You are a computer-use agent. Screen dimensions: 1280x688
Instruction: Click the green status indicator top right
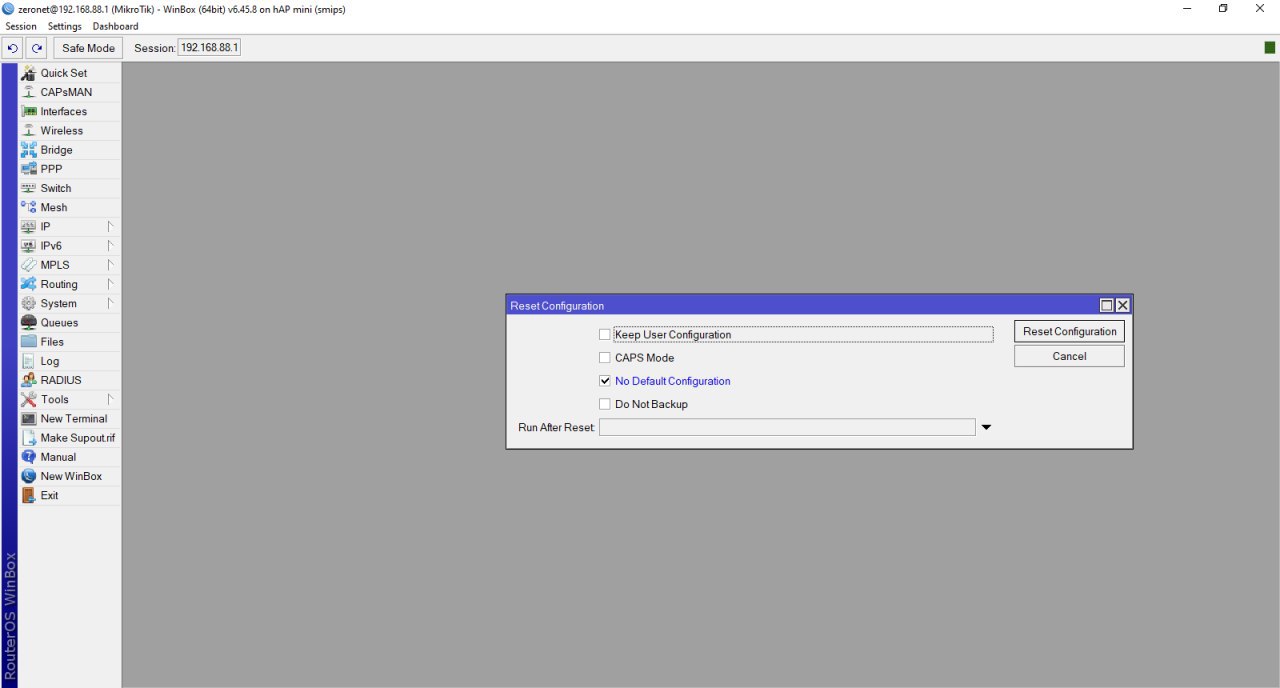point(1270,48)
